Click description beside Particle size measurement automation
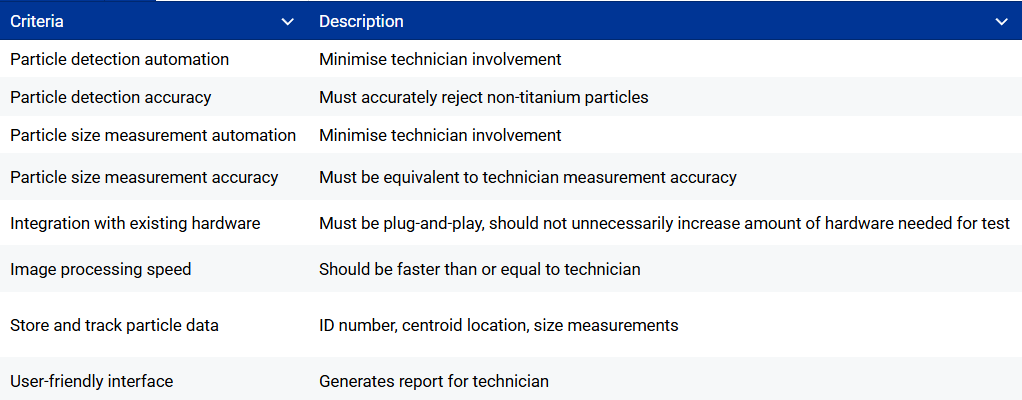The height and width of the screenshot is (400, 1022). [440, 135]
